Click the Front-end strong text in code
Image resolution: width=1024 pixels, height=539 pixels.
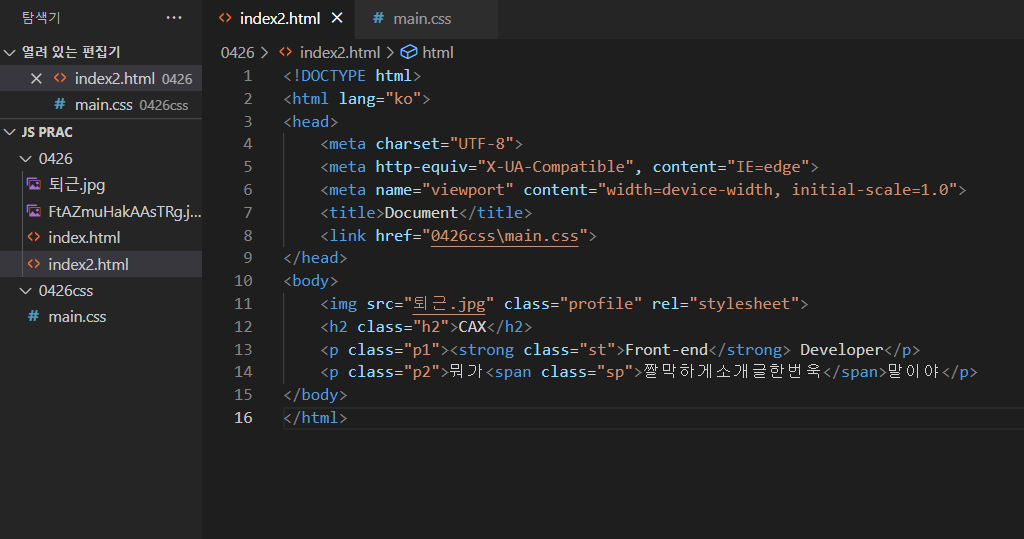click(x=667, y=350)
